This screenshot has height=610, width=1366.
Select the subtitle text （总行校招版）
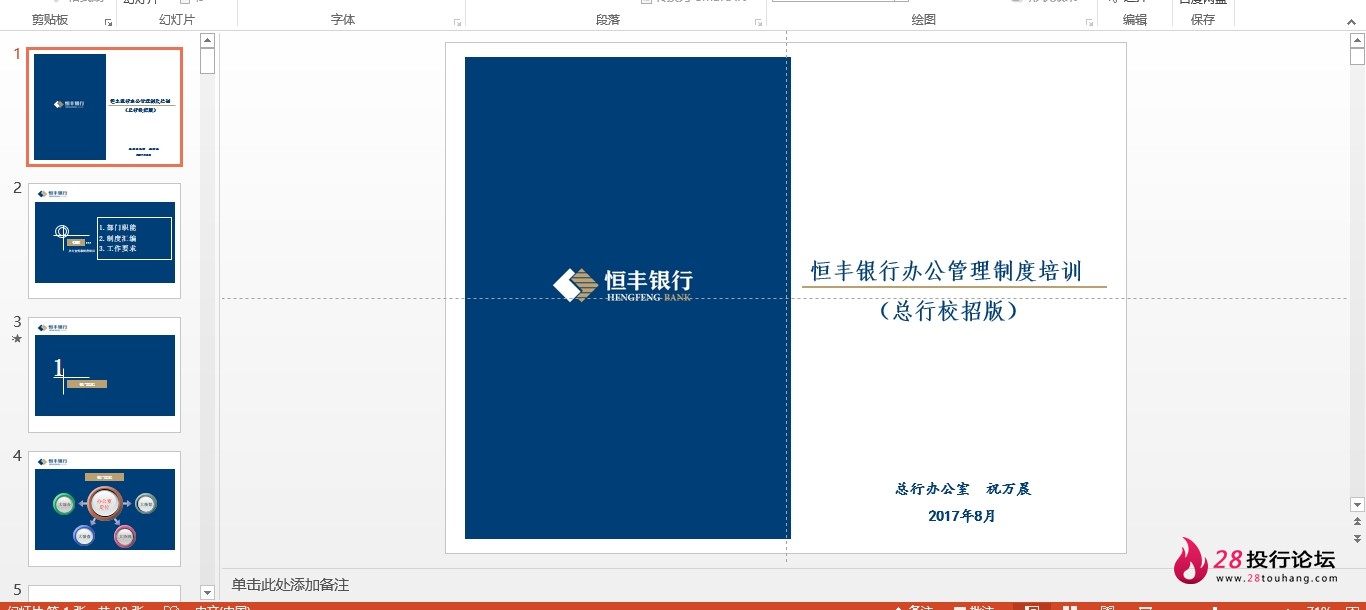point(948,311)
